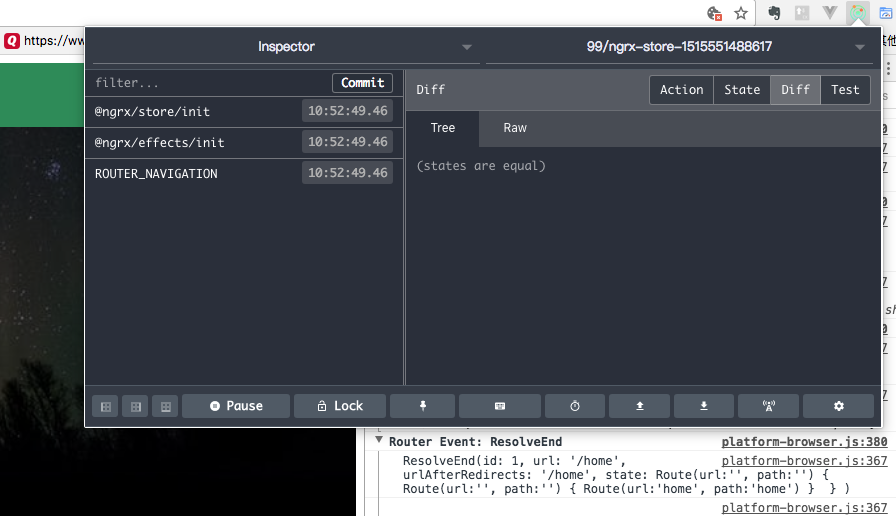The width and height of the screenshot is (896, 516).
Task: Select the ROUTER_NAVIGATION action
Action: click(x=244, y=173)
